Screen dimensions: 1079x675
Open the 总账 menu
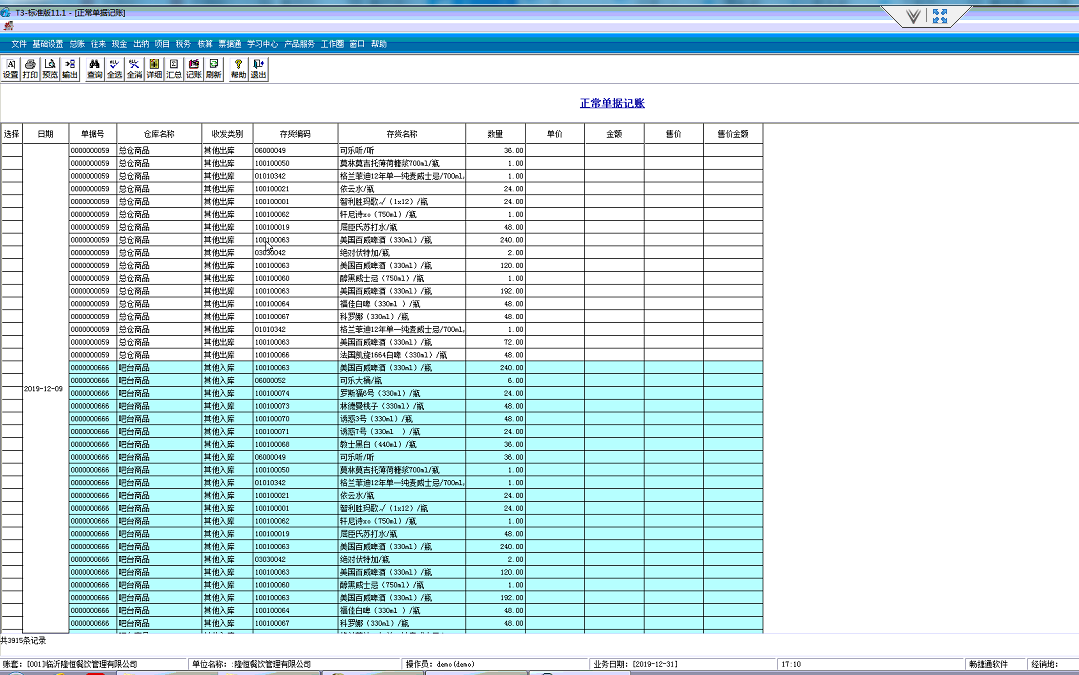pyautogui.click(x=77, y=44)
